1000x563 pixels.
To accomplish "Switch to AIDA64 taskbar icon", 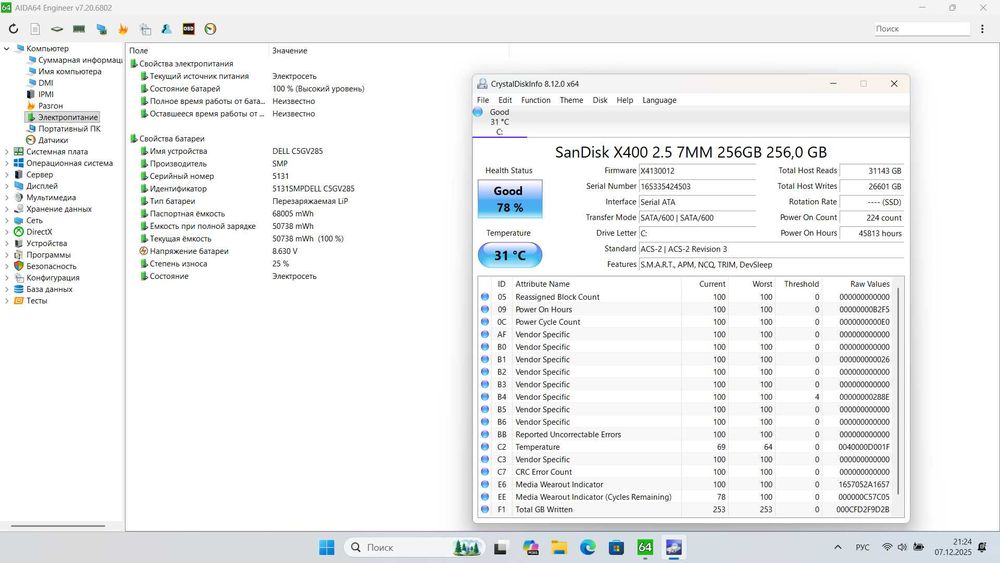I will (645, 547).
